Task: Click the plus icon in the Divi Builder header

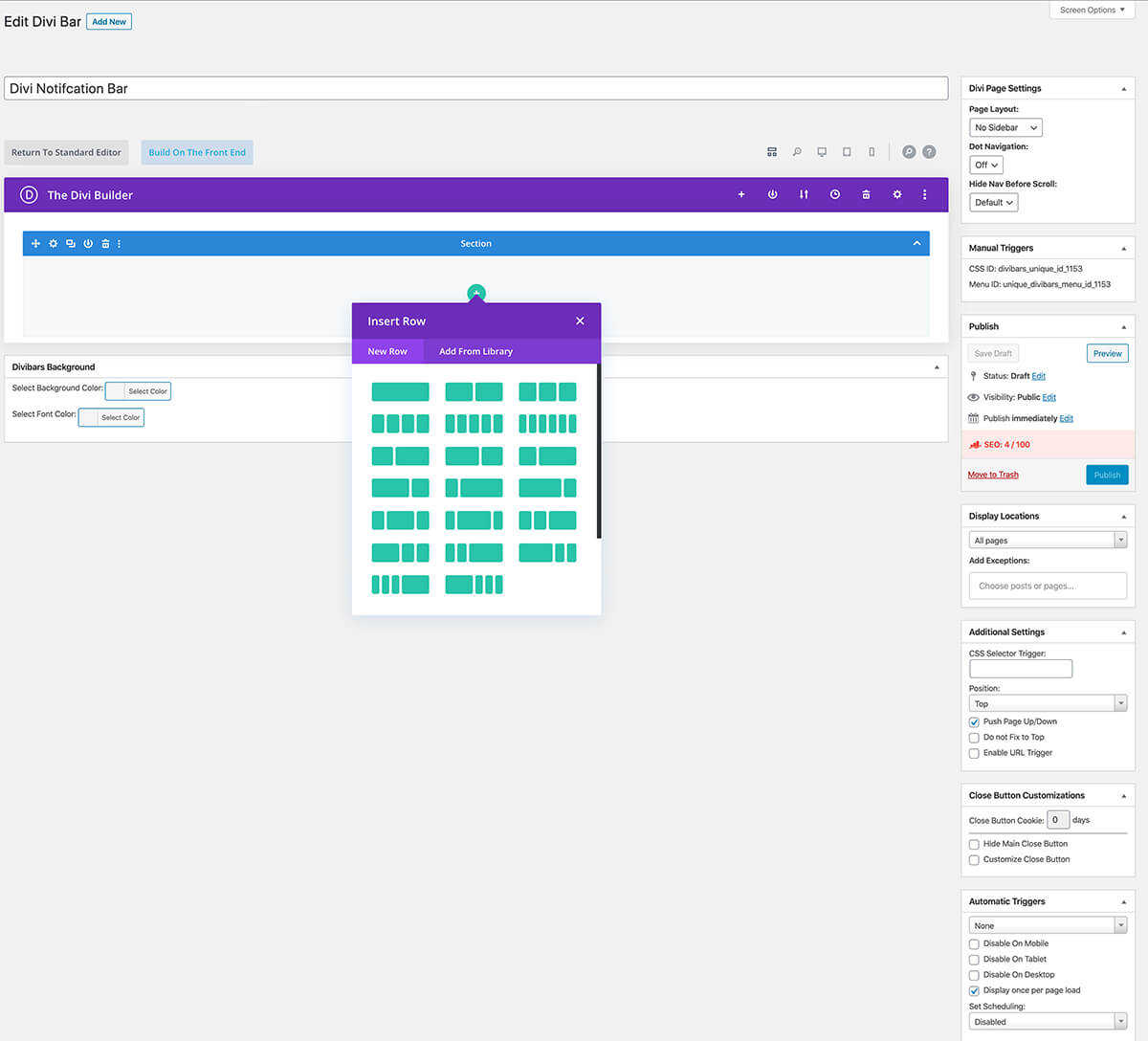Action: coord(741,194)
